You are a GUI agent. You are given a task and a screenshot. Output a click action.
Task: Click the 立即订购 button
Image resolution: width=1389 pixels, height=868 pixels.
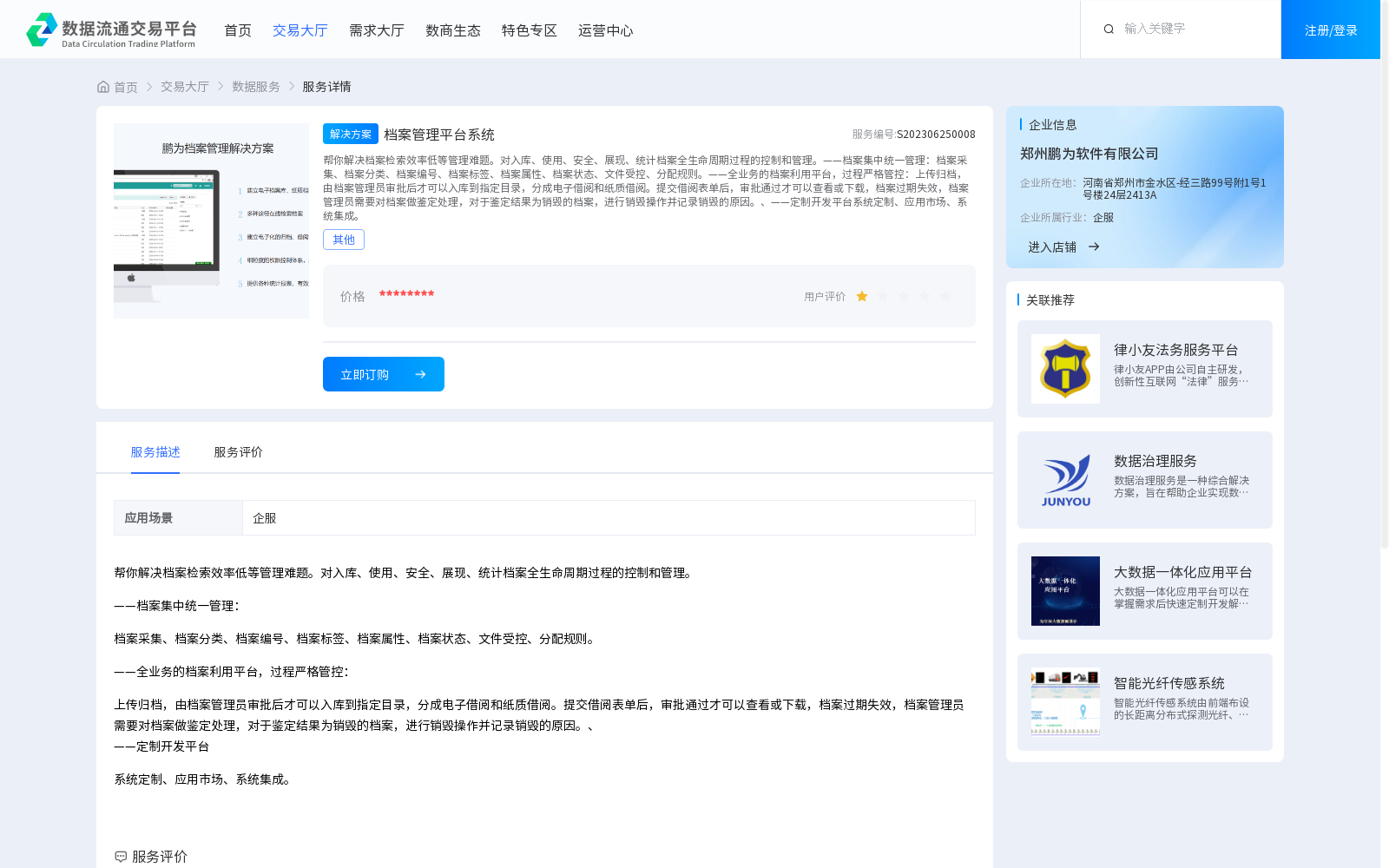pyautogui.click(x=384, y=374)
